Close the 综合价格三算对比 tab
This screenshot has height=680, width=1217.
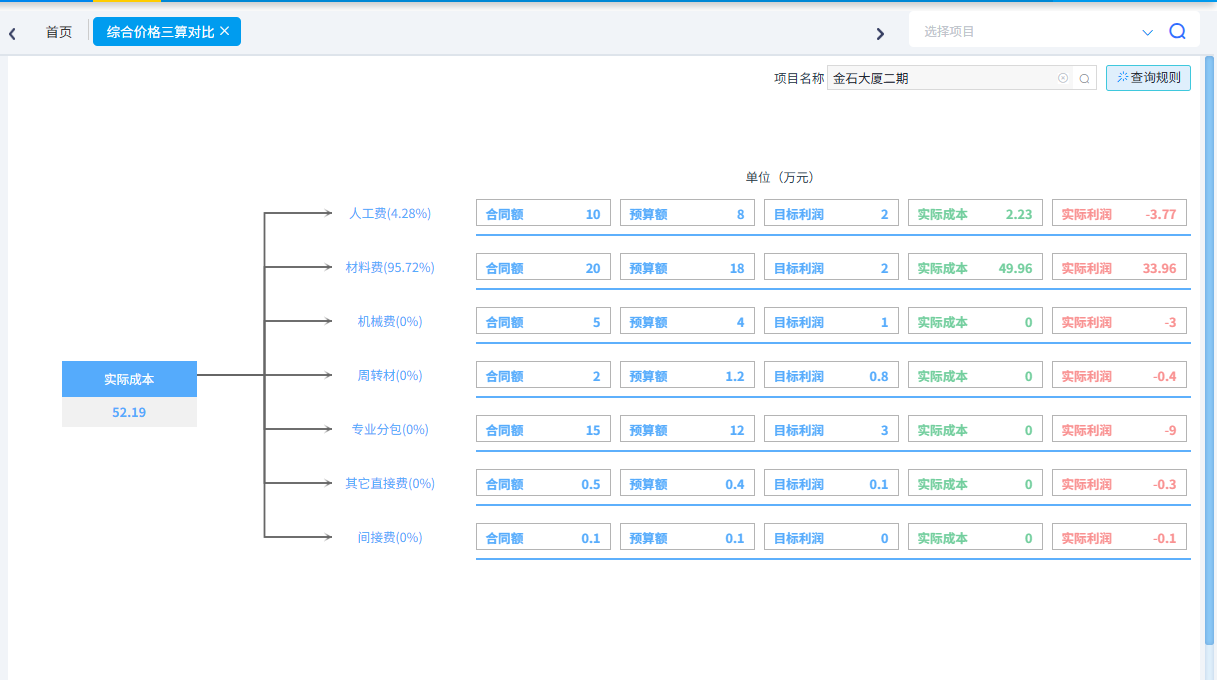point(225,31)
